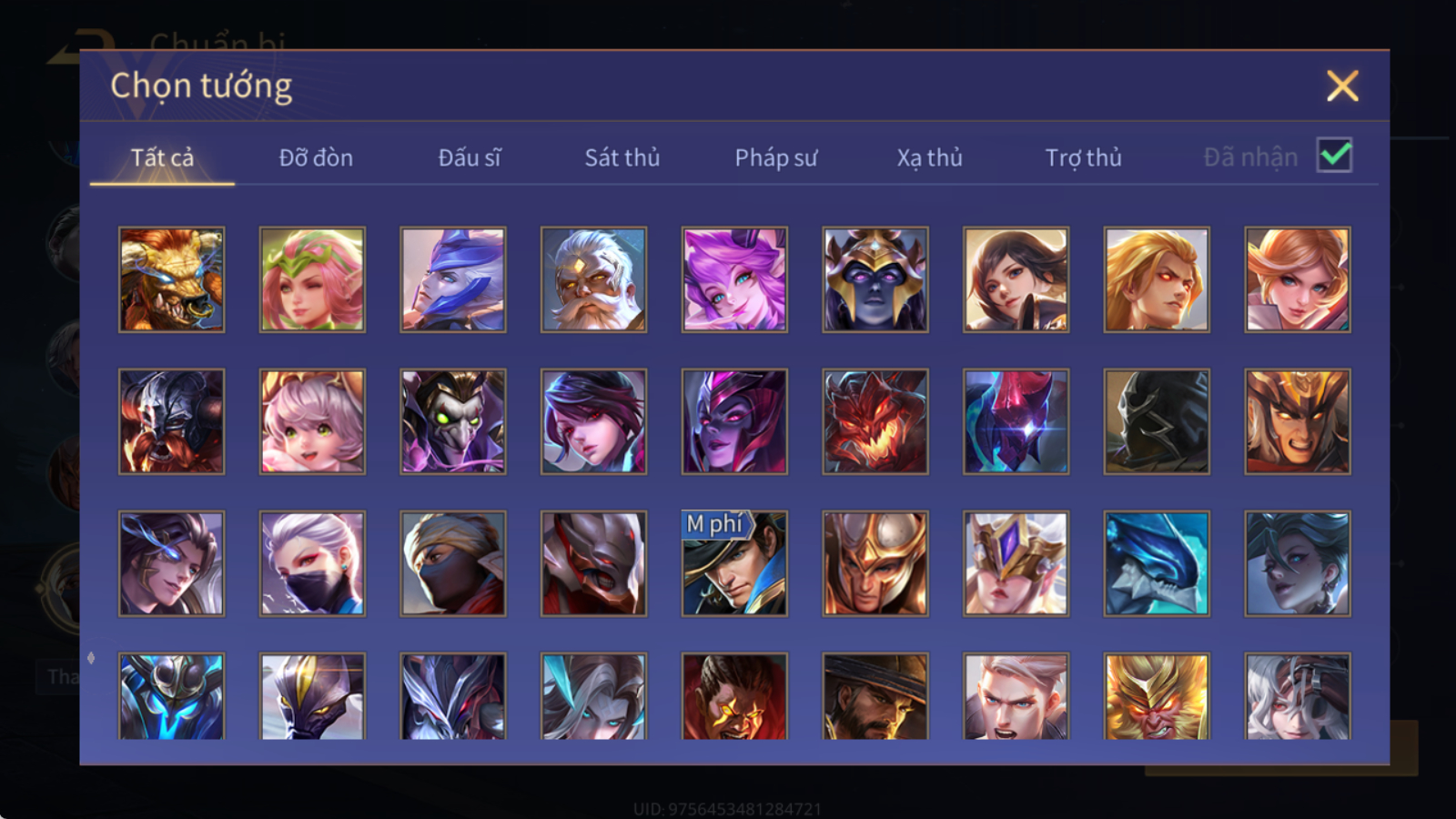Viewport: 1456px width, 819px height.
Task: Select the blue shark creature hero
Action: [1157, 563]
